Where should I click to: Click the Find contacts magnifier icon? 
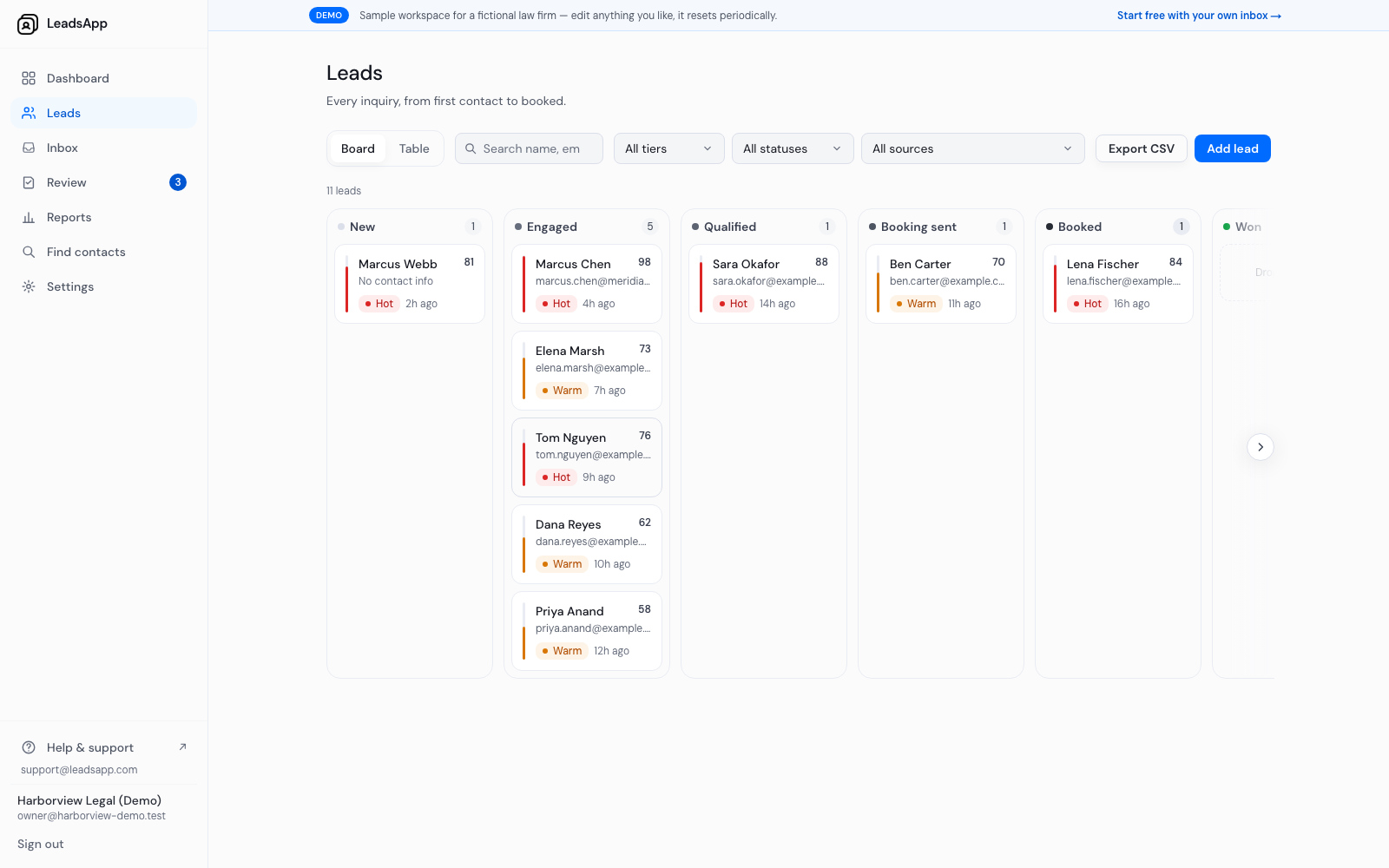pos(29,252)
